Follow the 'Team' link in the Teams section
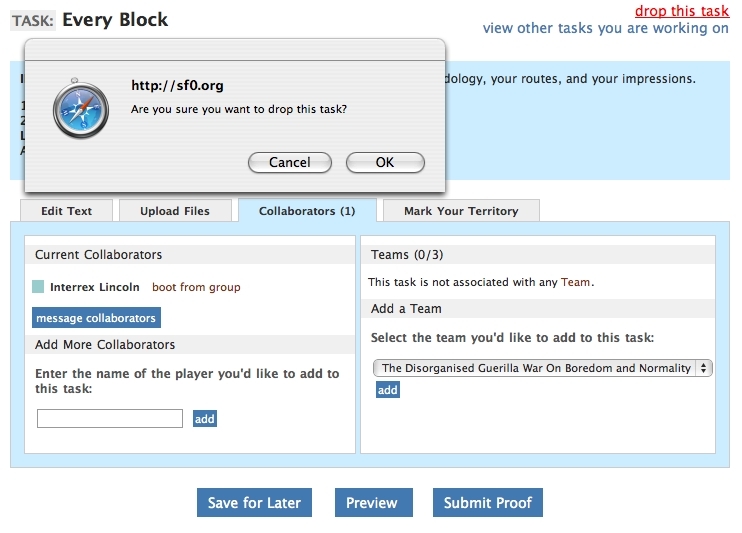Image resolution: width=742 pixels, height=533 pixels. (575, 282)
